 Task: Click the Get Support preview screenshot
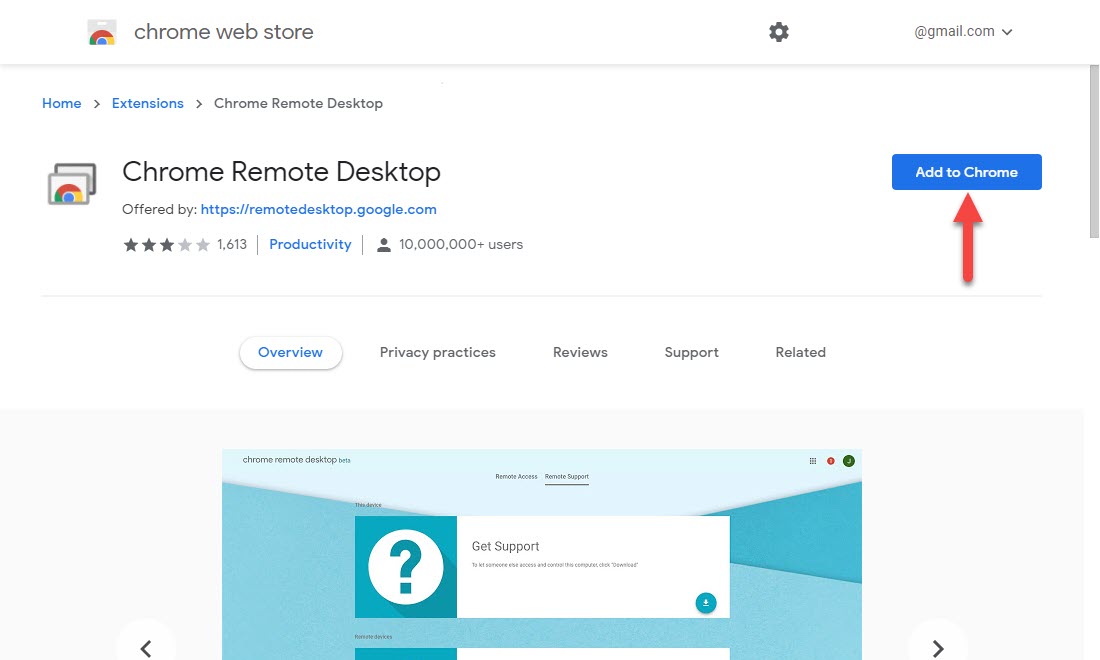point(541,555)
